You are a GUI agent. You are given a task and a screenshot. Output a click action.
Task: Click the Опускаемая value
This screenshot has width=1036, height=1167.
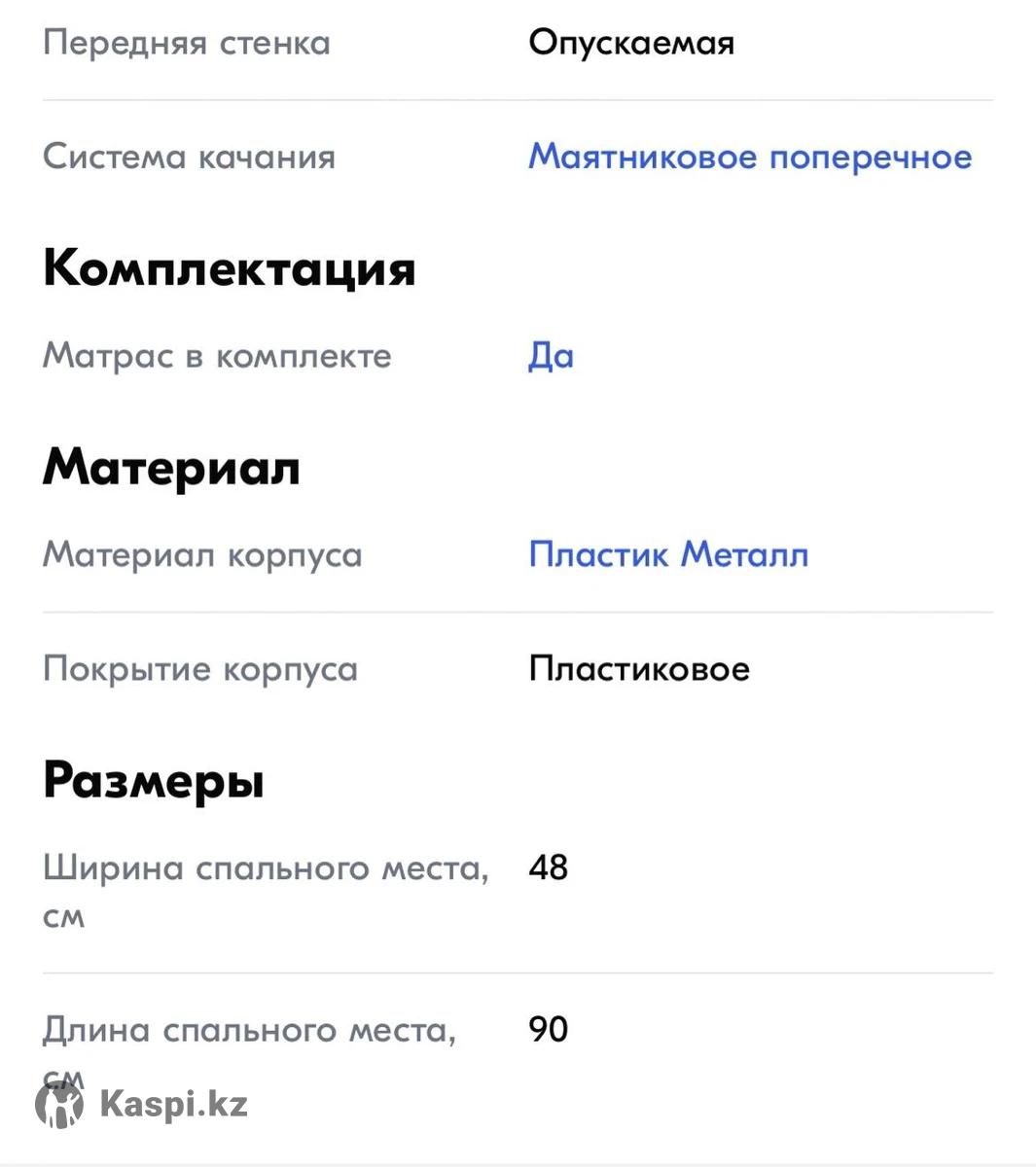tap(631, 43)
